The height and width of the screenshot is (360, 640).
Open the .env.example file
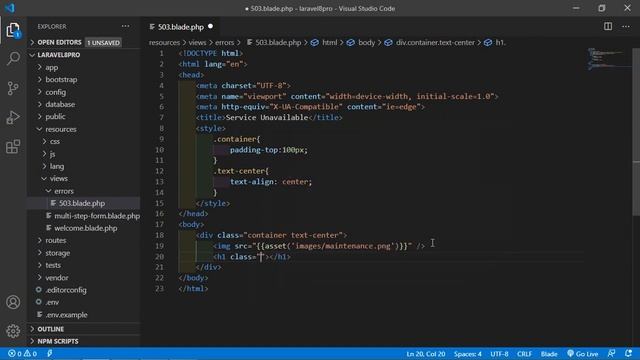[66, 315]
